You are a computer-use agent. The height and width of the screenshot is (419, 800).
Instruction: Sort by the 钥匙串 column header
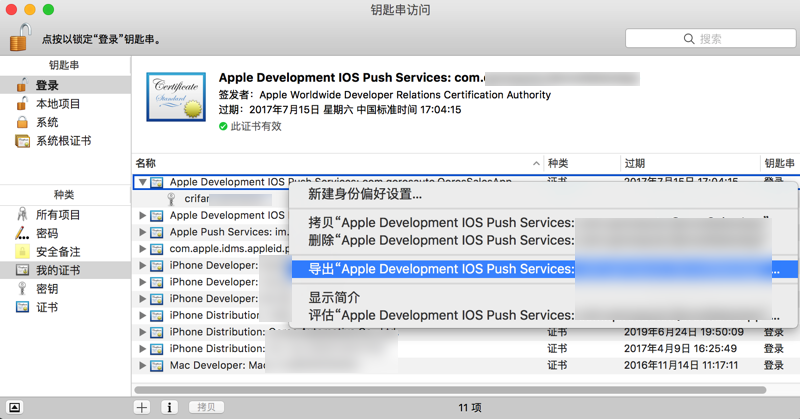click(x=780, y=163)
